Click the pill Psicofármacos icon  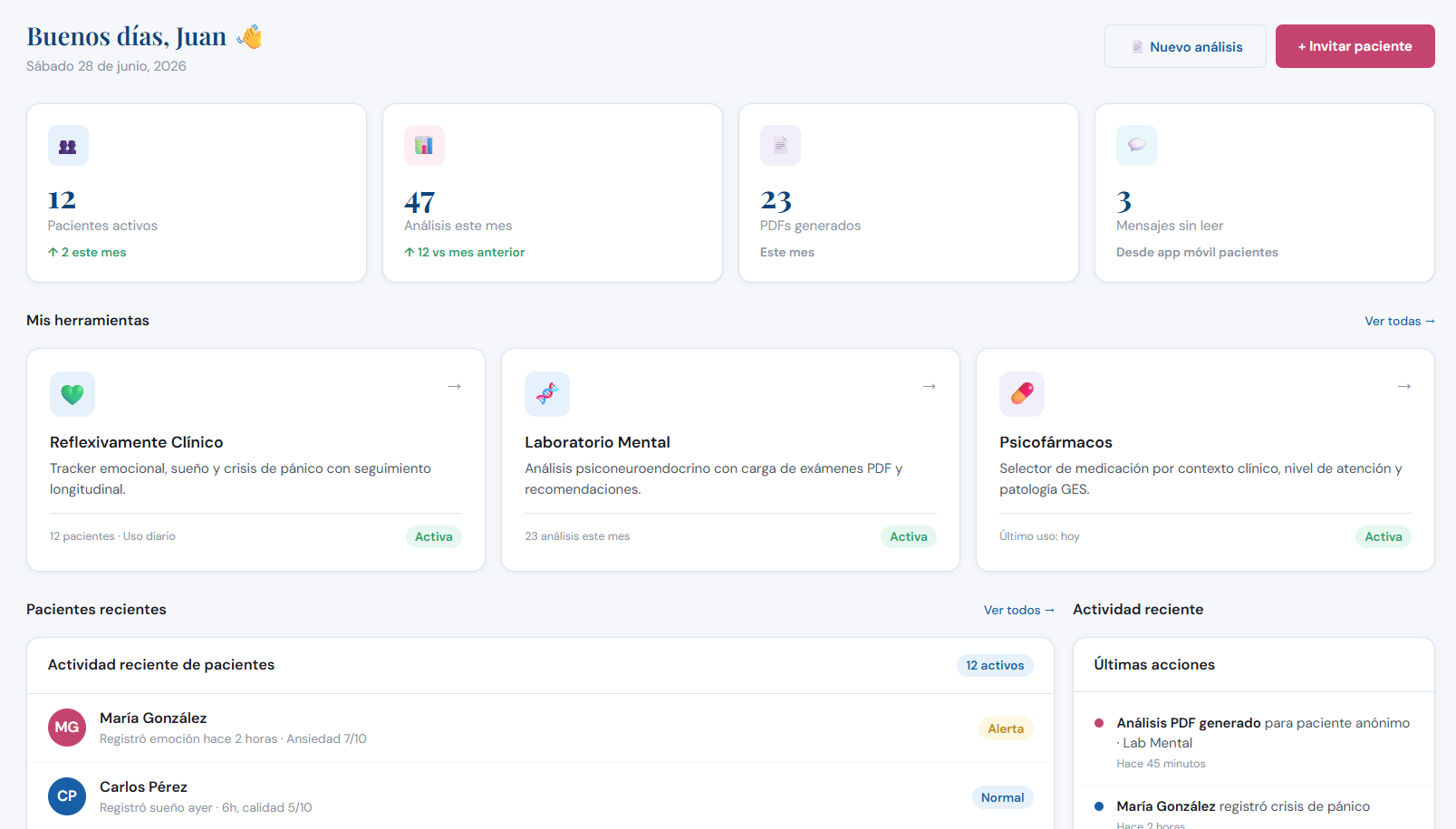click(x=1022, y=394)
